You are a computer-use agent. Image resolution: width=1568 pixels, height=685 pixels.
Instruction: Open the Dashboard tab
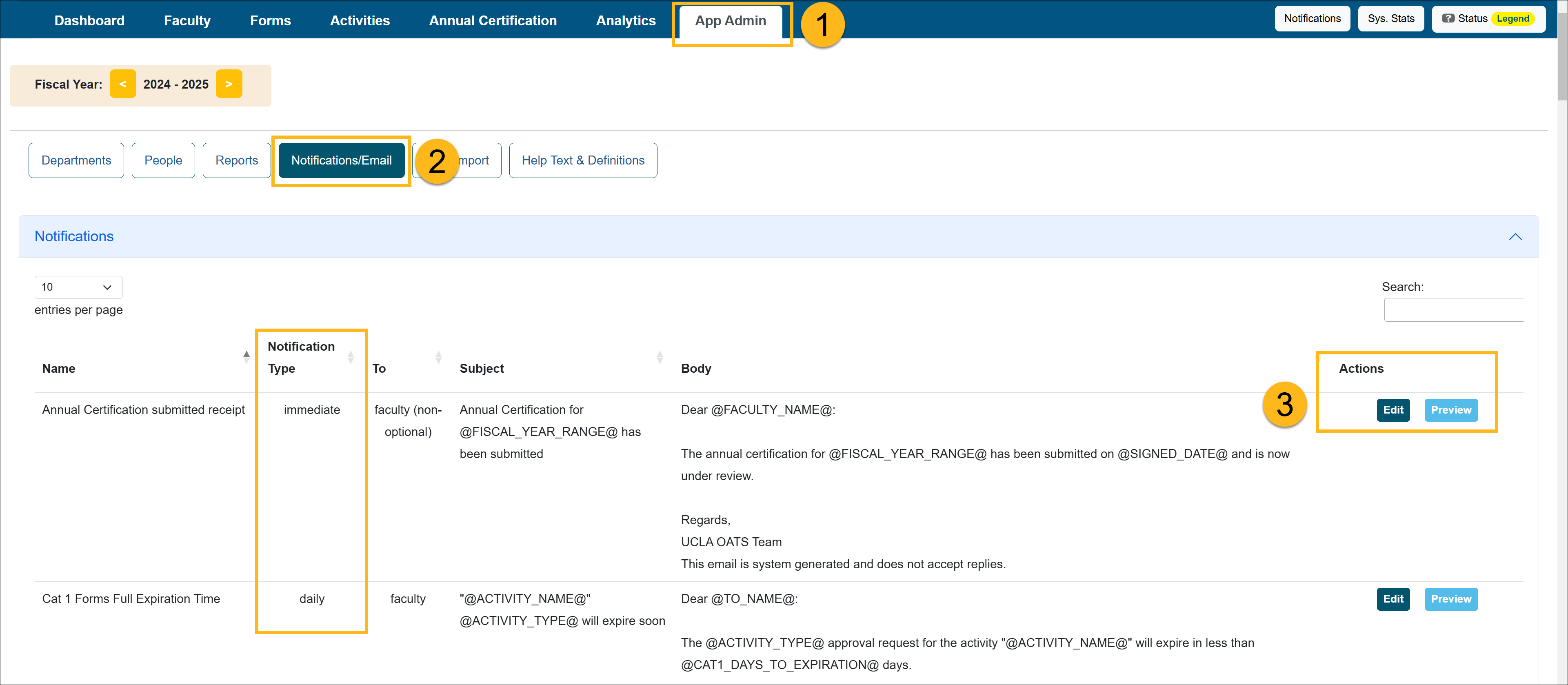click(89, 21)
